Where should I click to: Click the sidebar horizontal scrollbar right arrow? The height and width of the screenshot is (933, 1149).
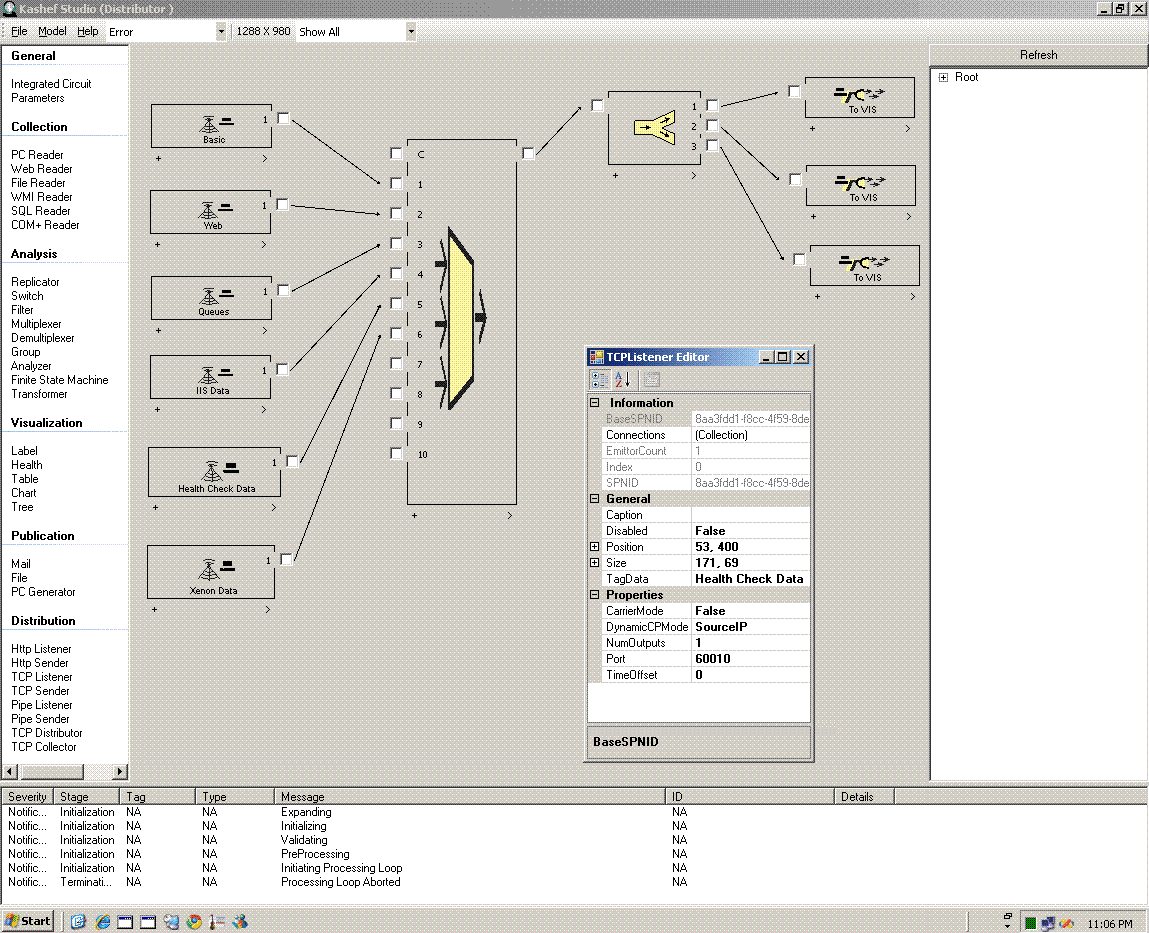pyautogui.click(x=120, y=772)
